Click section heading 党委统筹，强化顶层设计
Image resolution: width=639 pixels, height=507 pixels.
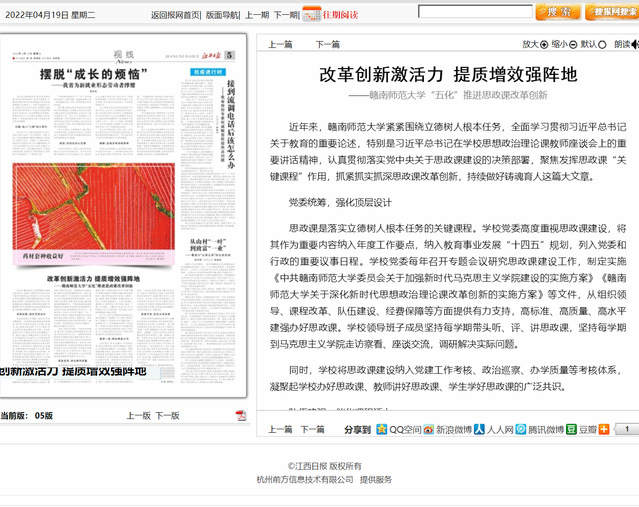coord(340,203)
